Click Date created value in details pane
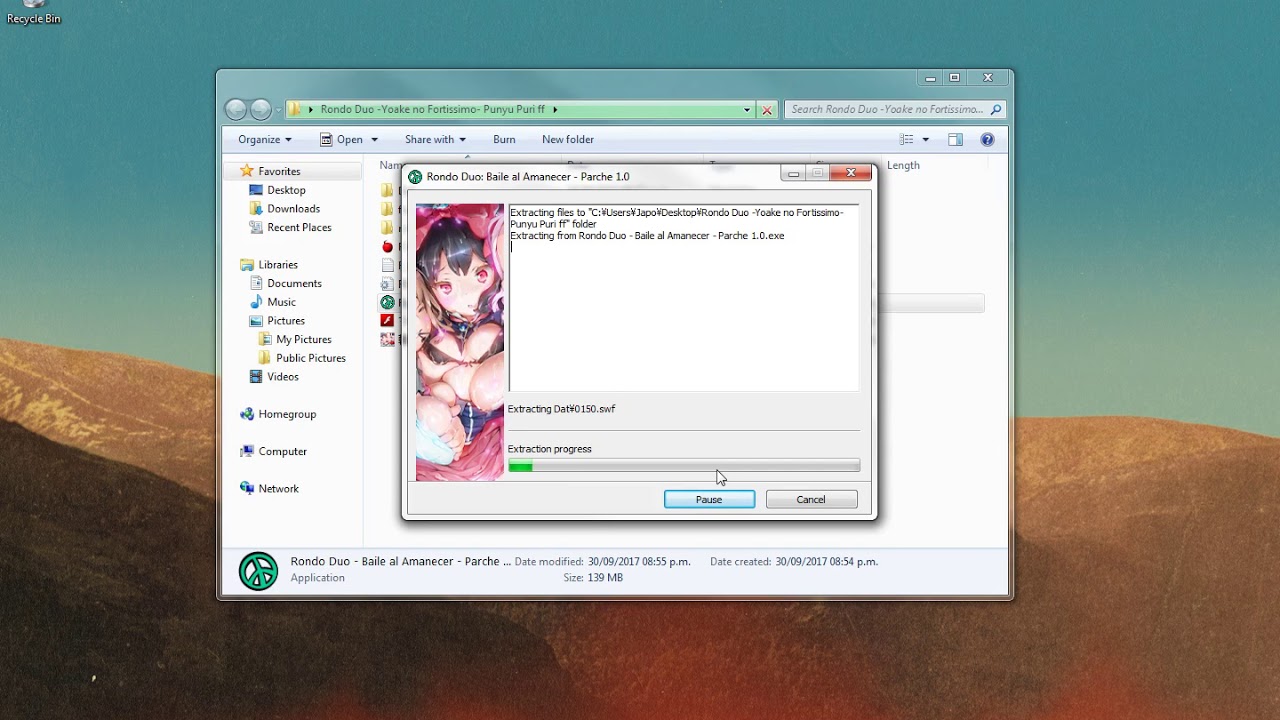 (826, 562)
